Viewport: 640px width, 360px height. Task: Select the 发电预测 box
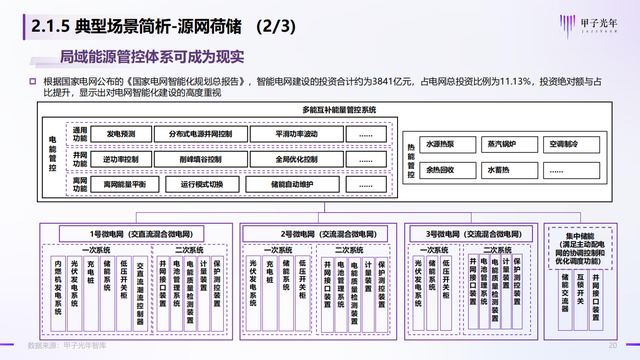point(121,134)
